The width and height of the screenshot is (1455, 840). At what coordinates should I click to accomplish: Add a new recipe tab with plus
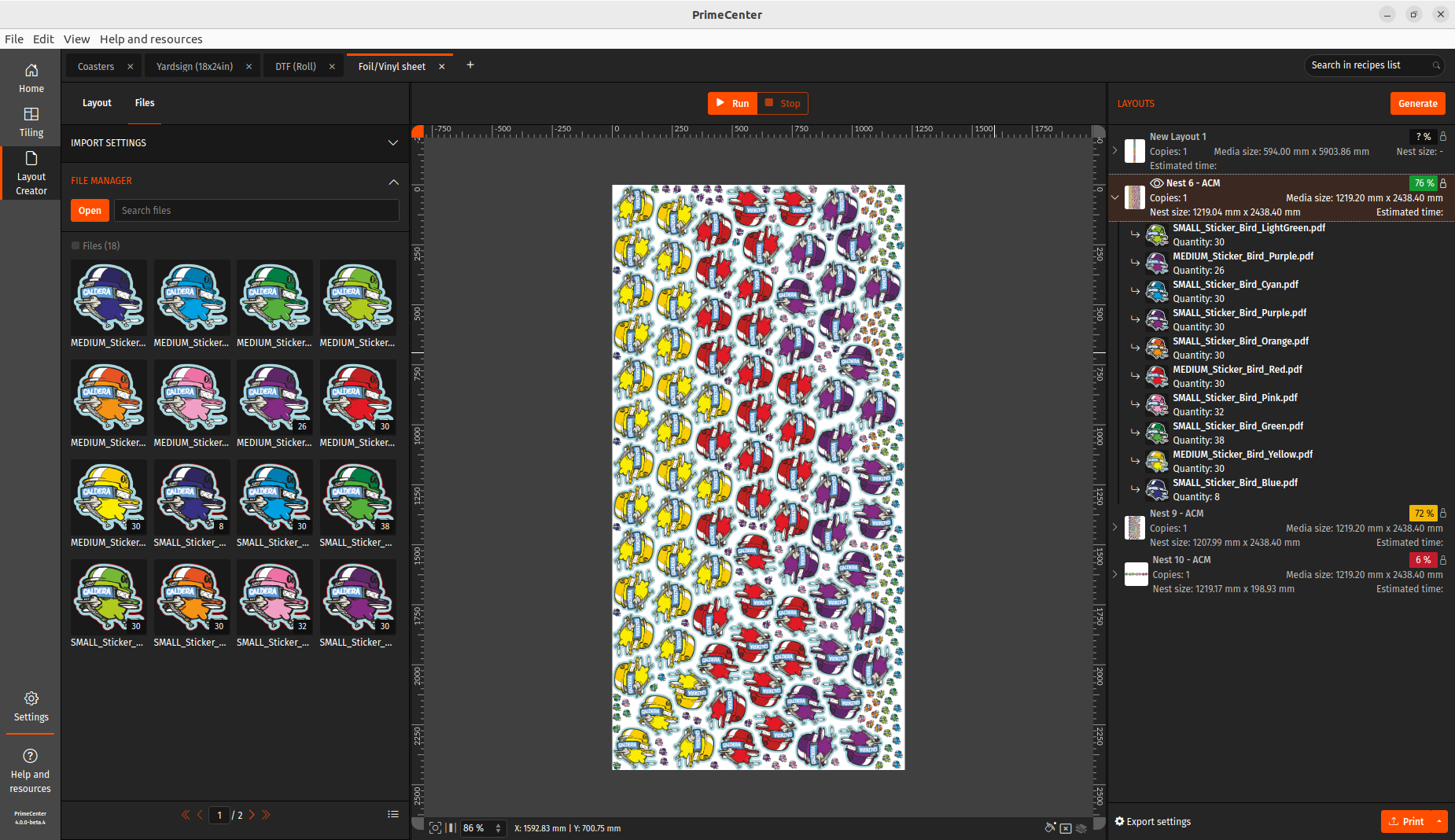[470, 65]
